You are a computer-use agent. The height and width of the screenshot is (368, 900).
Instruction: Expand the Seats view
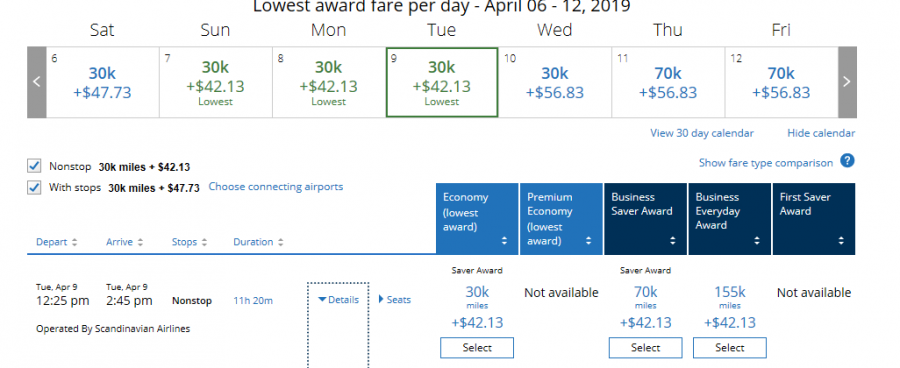pyautogui.click(x=394, y=299)
